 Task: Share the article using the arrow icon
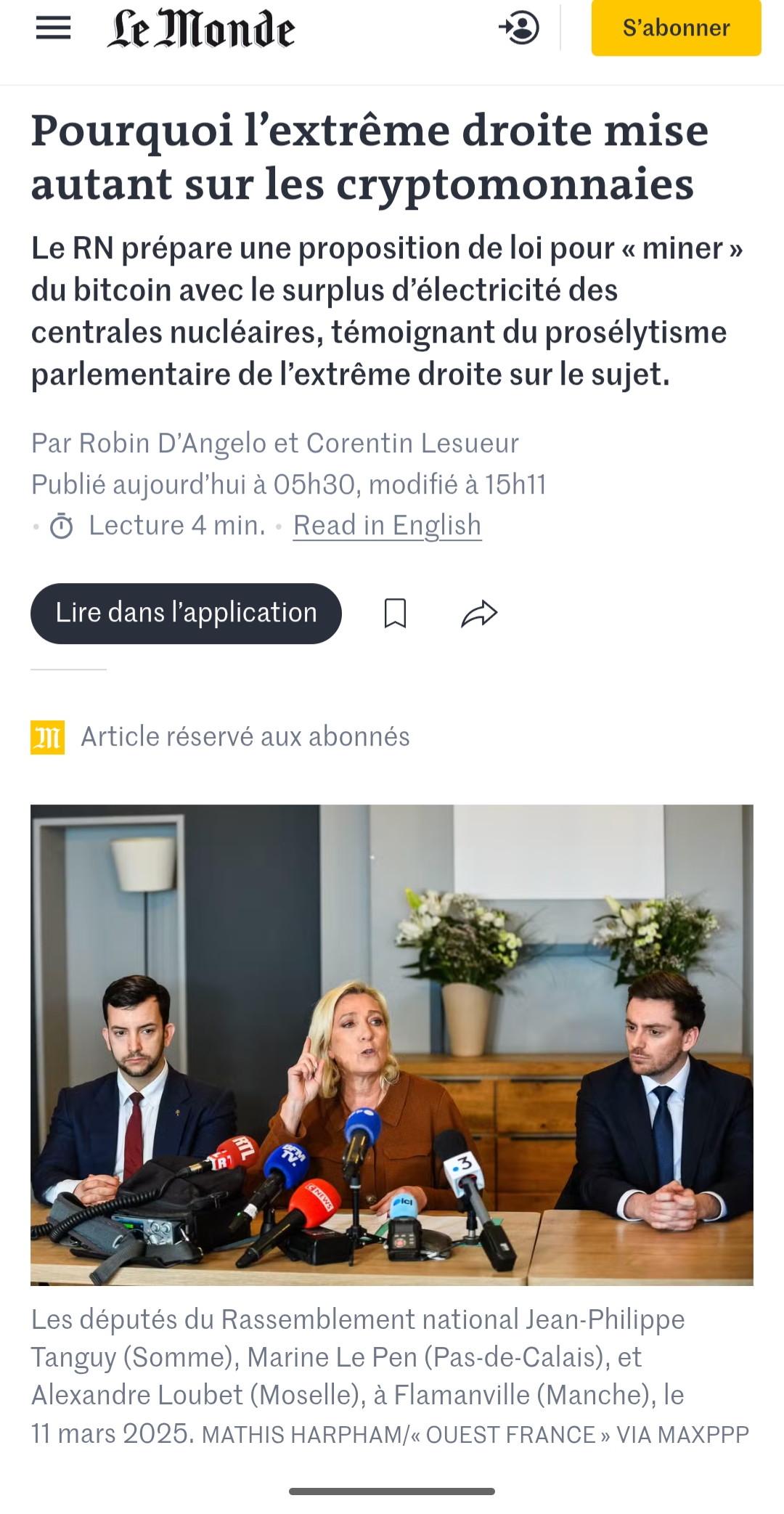tap(480, 614)
